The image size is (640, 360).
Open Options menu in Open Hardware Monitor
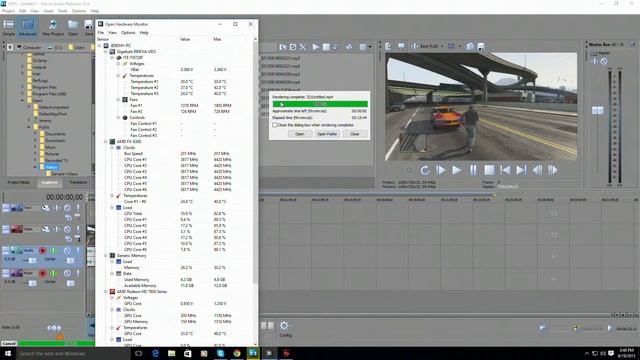(x=128, y=33)
